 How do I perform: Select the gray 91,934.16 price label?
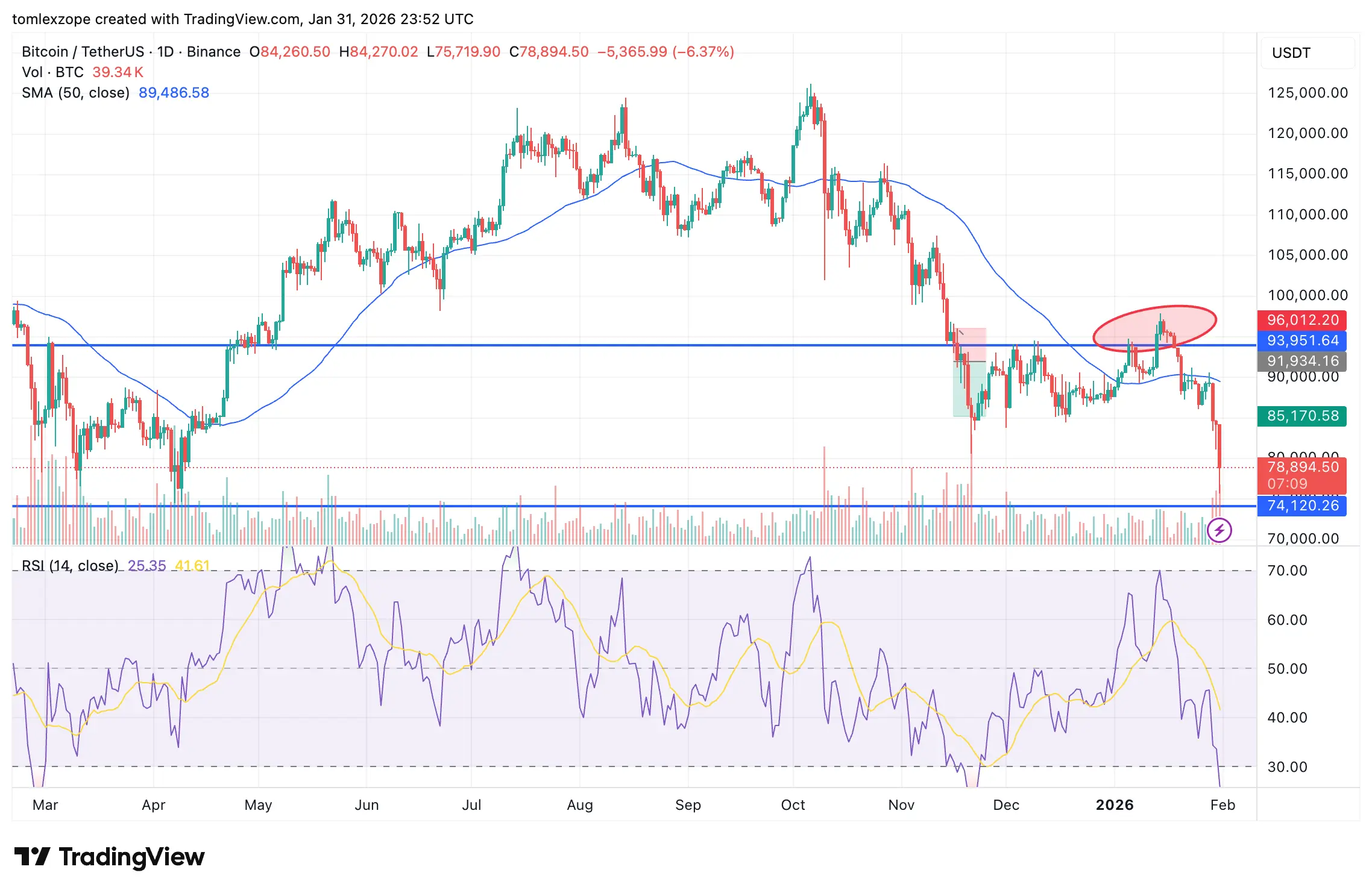[1301, 361]
